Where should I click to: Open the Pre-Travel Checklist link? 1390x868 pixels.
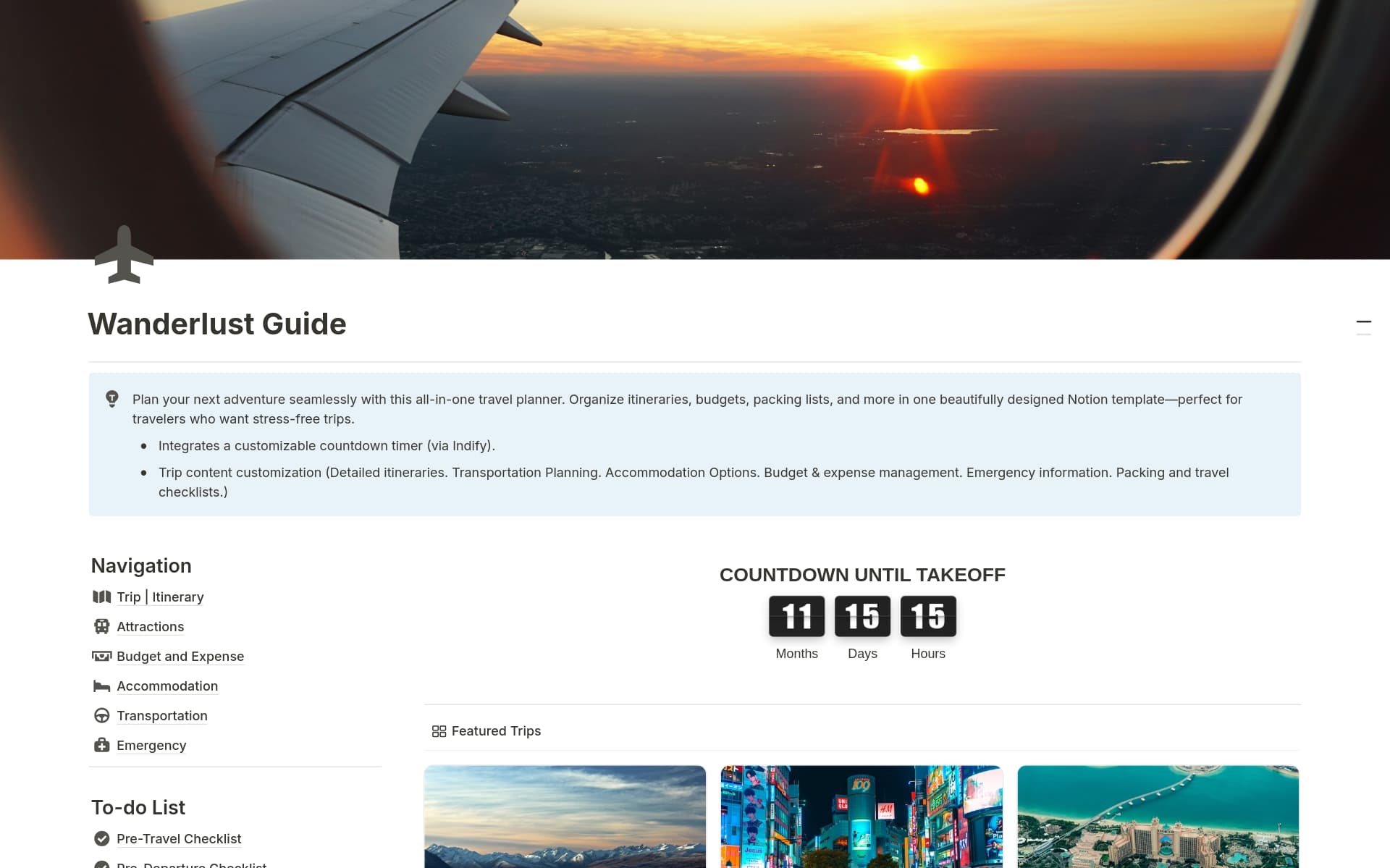tap(179, 838)
